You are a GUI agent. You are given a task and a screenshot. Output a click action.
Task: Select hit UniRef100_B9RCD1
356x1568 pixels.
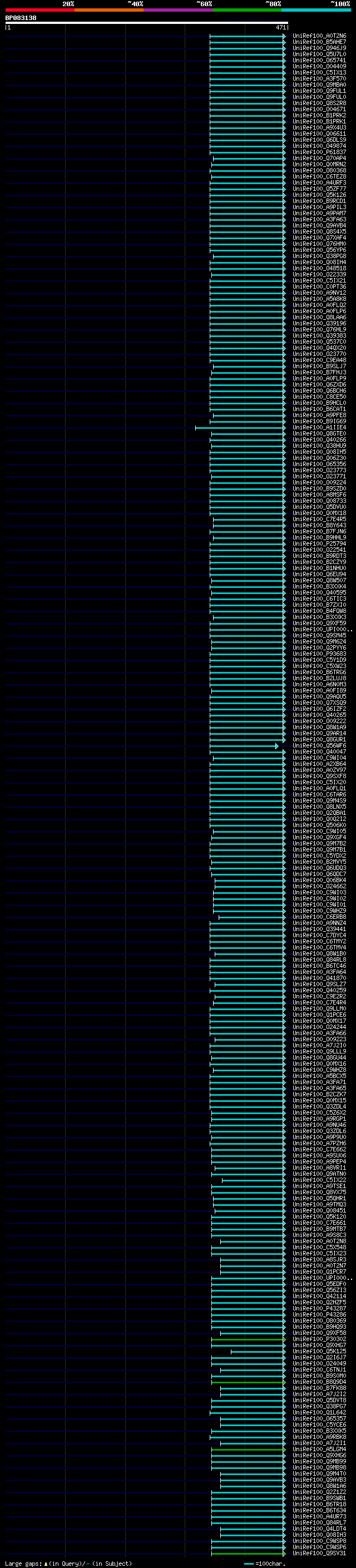[319, 201]
